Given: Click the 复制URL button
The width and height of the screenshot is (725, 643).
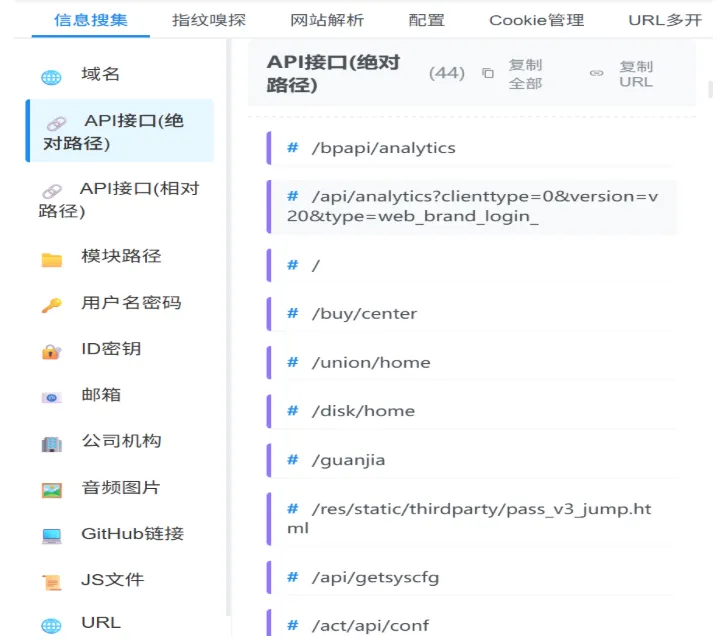Looking at the screenshot, I should 636,74.
